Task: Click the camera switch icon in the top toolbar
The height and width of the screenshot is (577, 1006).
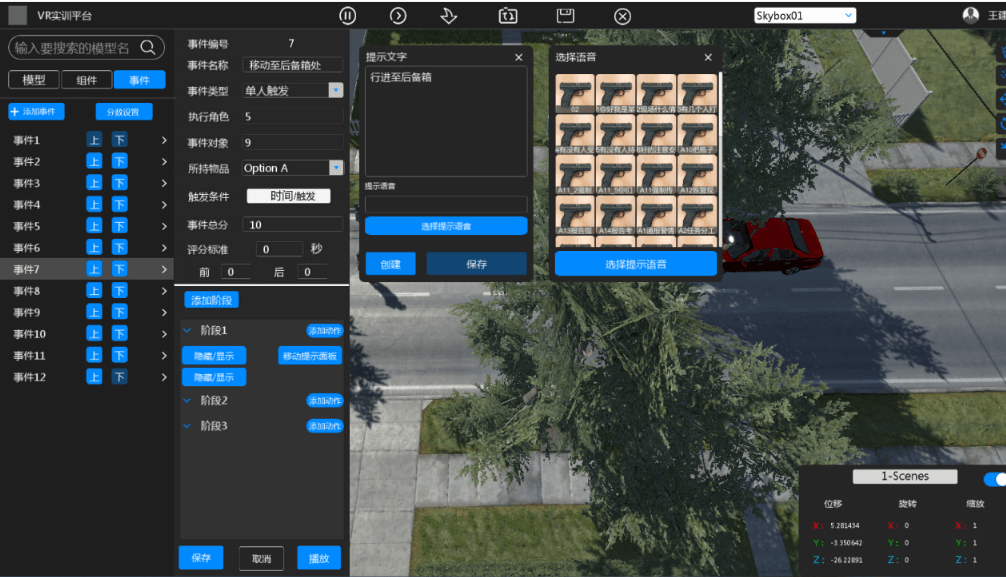Action: (x=507, y=15)
